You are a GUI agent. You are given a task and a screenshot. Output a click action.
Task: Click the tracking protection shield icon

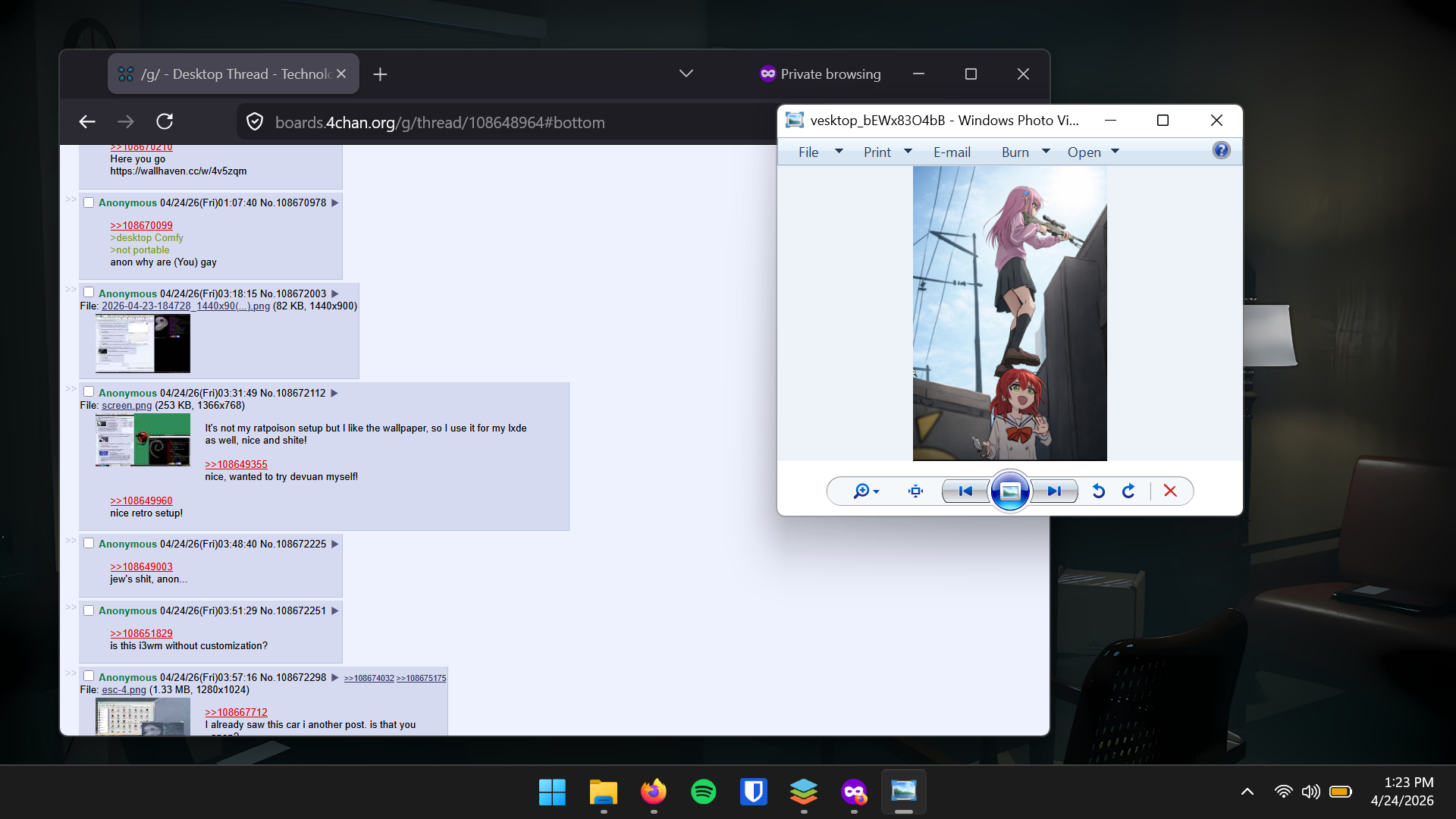point(255,122)
